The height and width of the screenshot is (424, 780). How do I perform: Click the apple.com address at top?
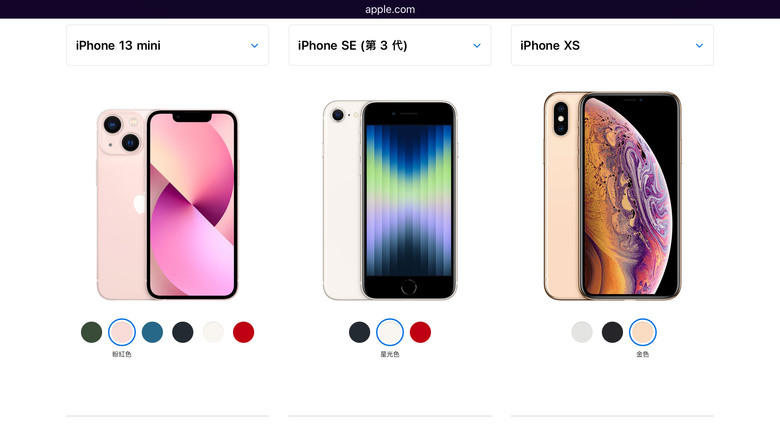pos(390,9)
